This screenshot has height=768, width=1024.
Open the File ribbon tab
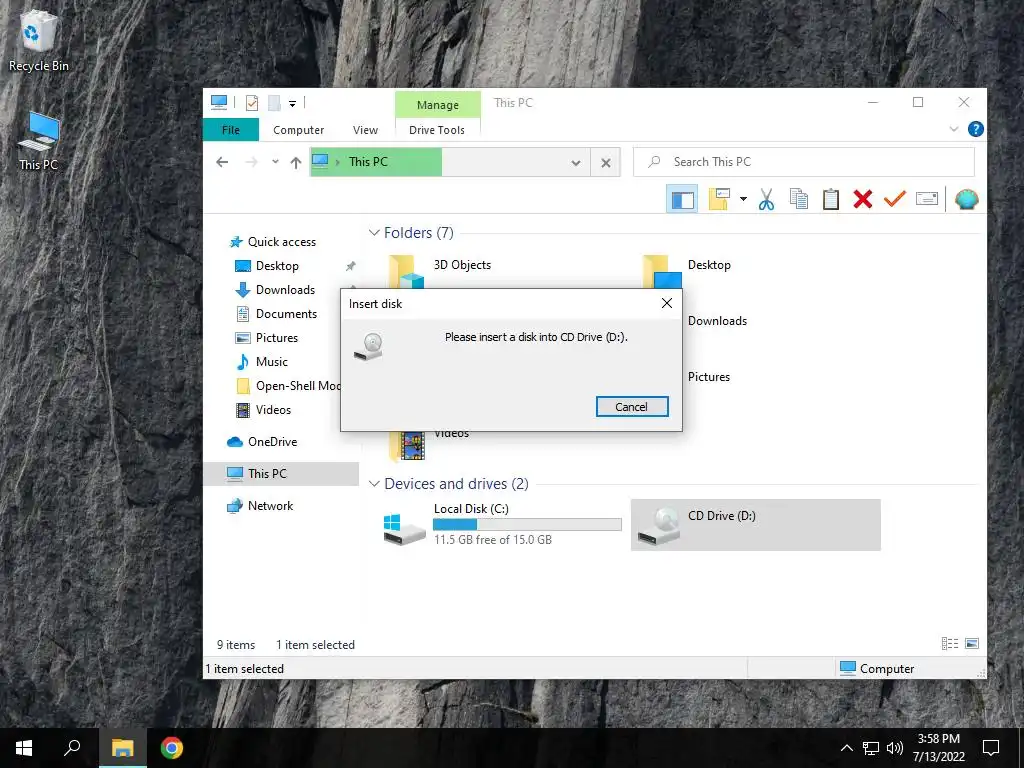(231, 130)
